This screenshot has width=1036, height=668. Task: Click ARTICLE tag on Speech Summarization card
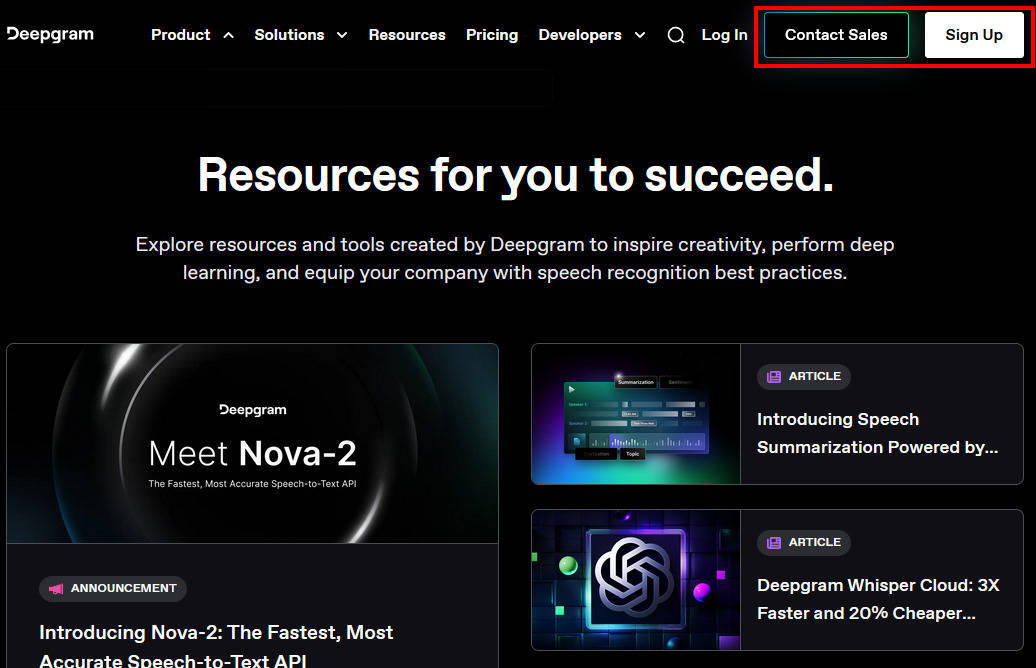coord(803,377)
